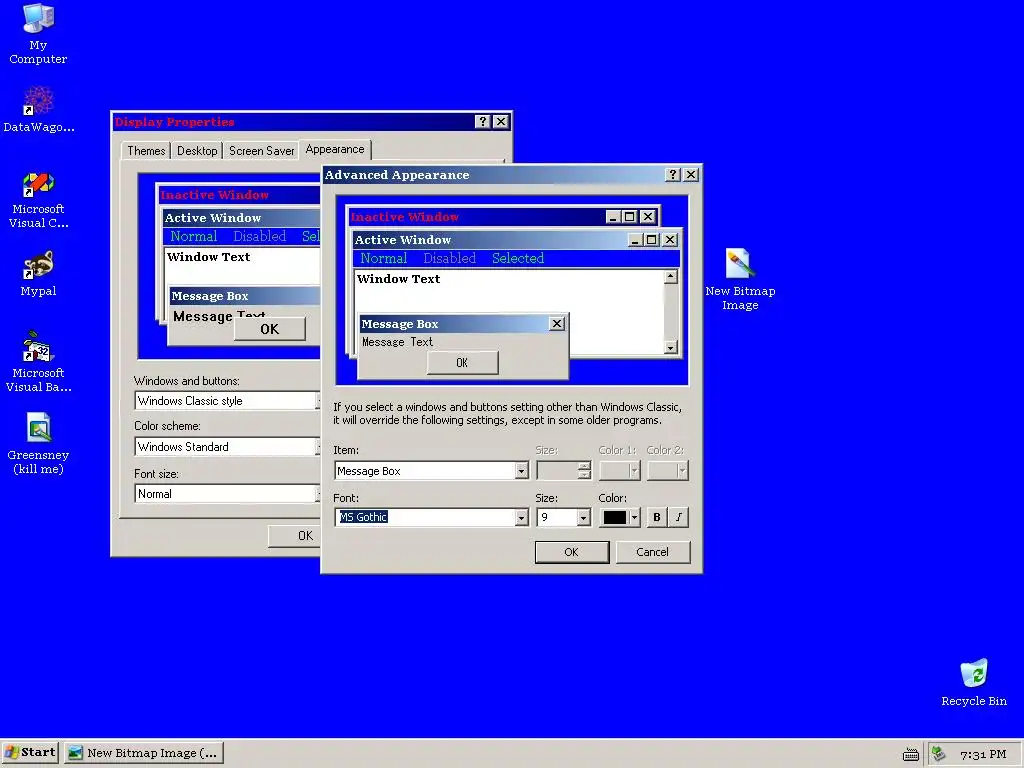Toggle the Bold font button

(656, 517)
